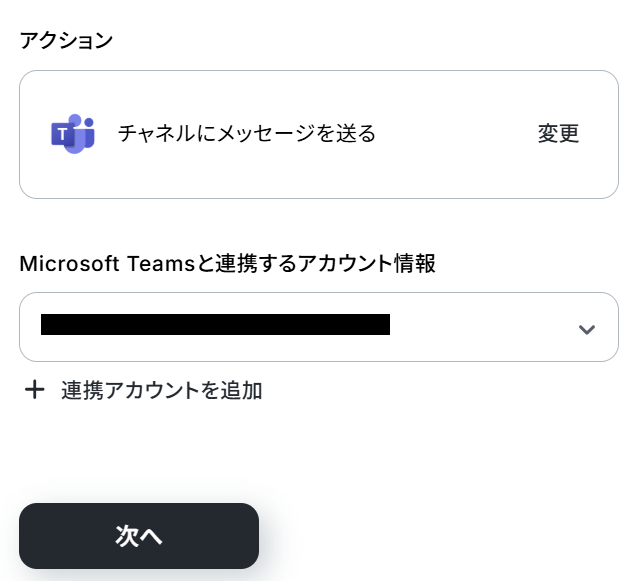This screenshot has height=581, width=642.
Task: Click the blank area between account value and chevron
Action: 480,327
